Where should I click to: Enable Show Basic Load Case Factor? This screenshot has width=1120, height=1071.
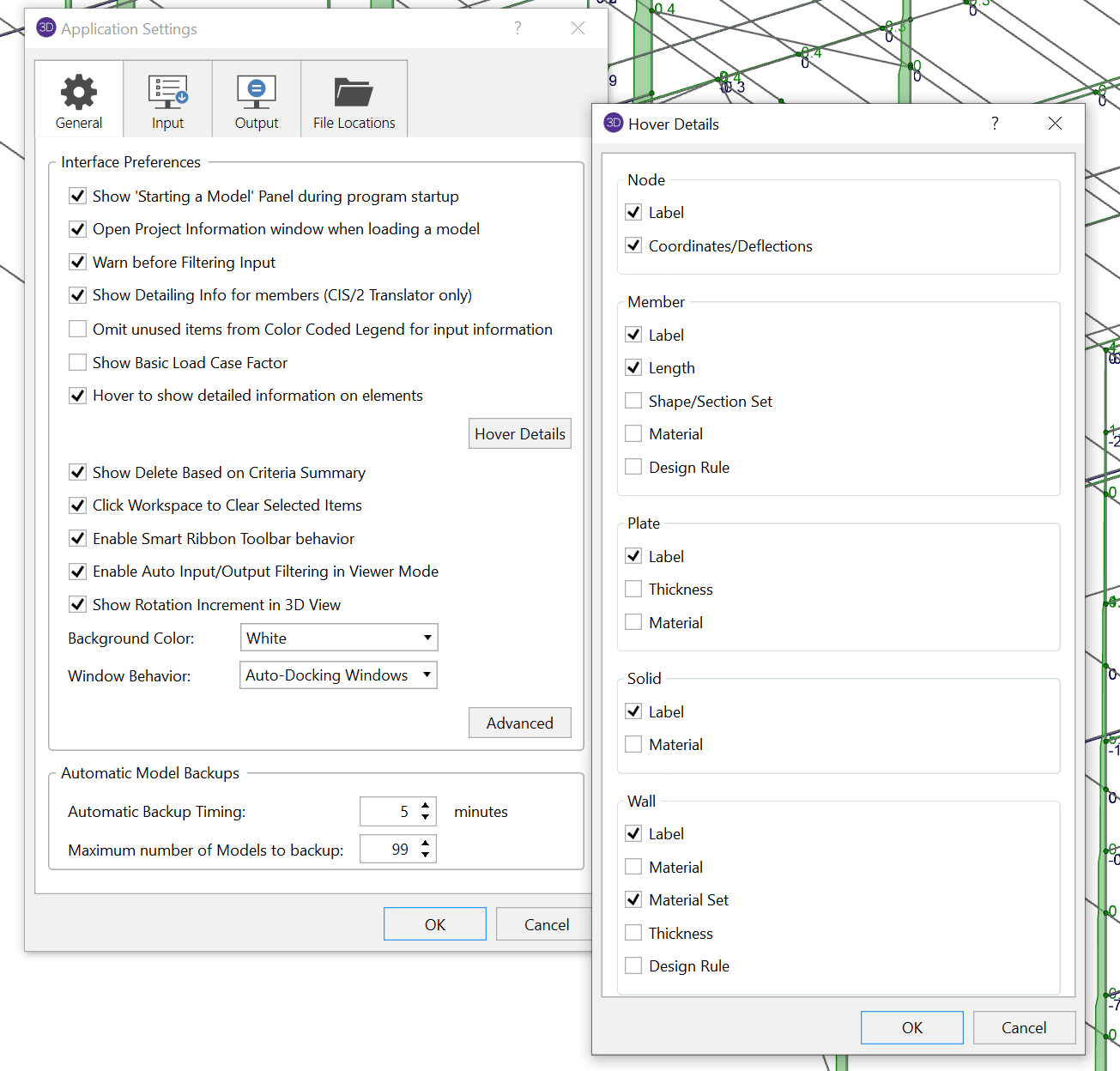[78, 362]
